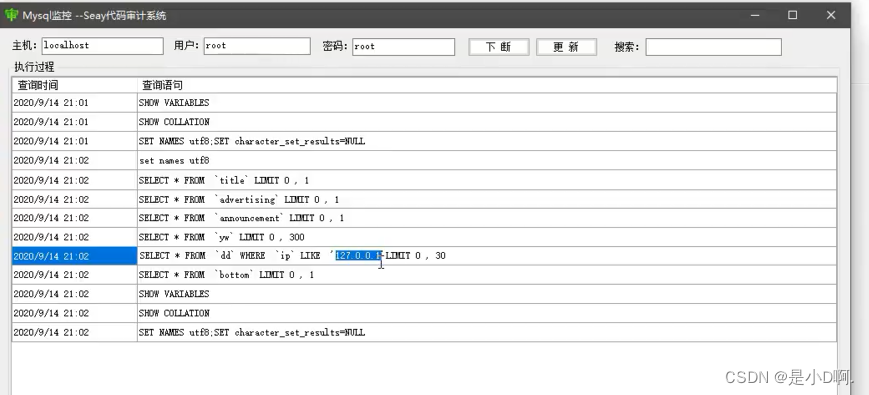
Task: Close the Mysql监控 window
Action: point(831,16)
